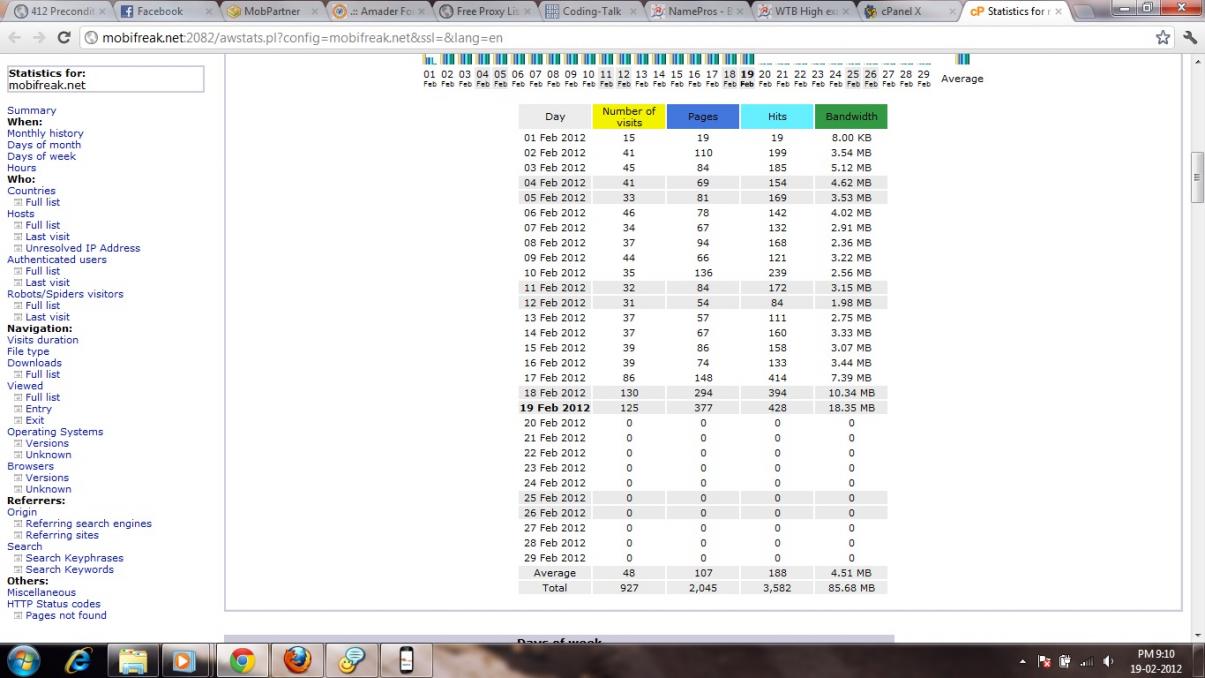Viewport: 1205px width, 678px height.
Task: Open the Countries link
Action: [x=31, y=191]
